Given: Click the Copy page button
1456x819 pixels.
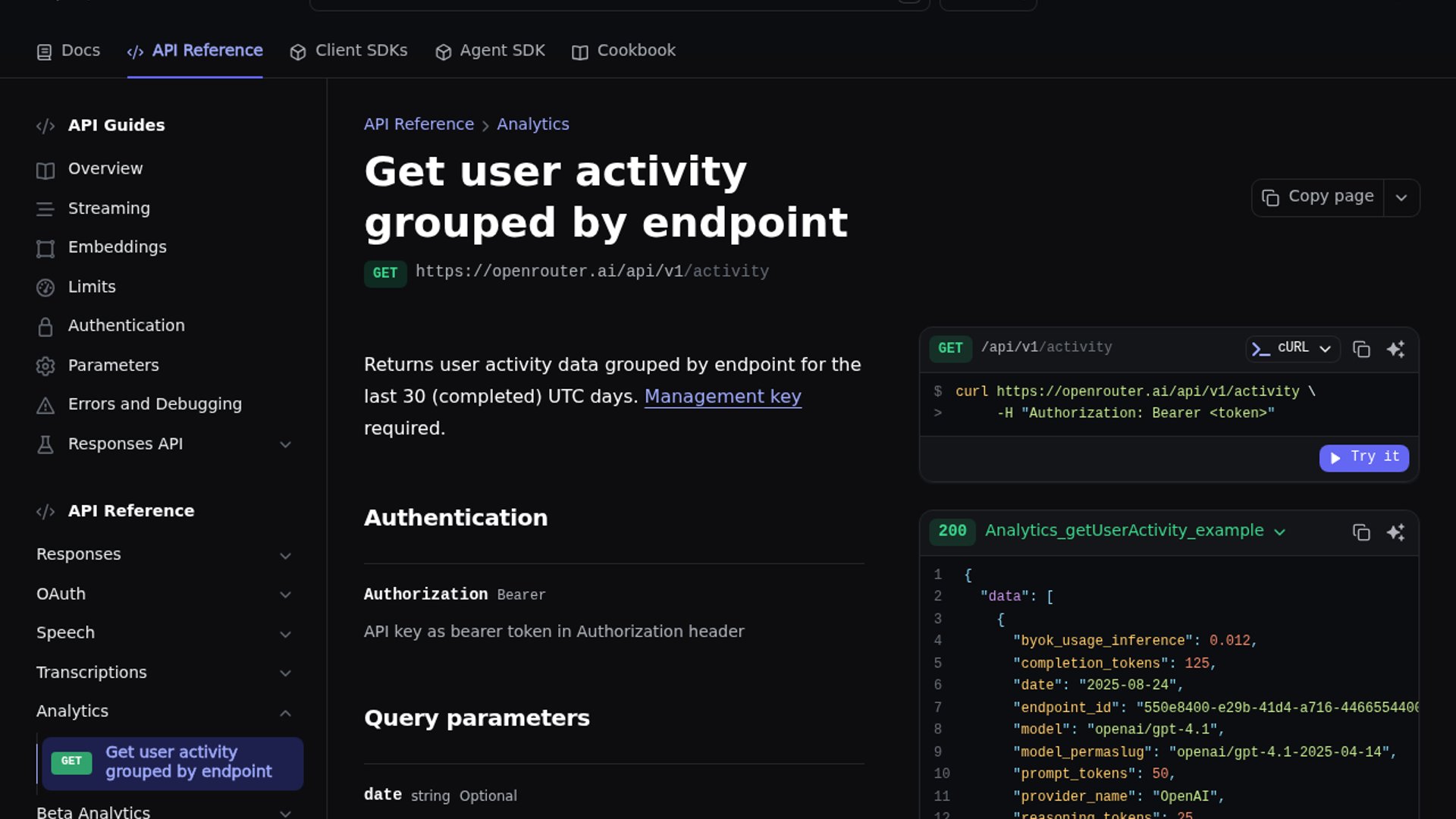Looking at the screenshot, I should click(x=1318, y=197).
